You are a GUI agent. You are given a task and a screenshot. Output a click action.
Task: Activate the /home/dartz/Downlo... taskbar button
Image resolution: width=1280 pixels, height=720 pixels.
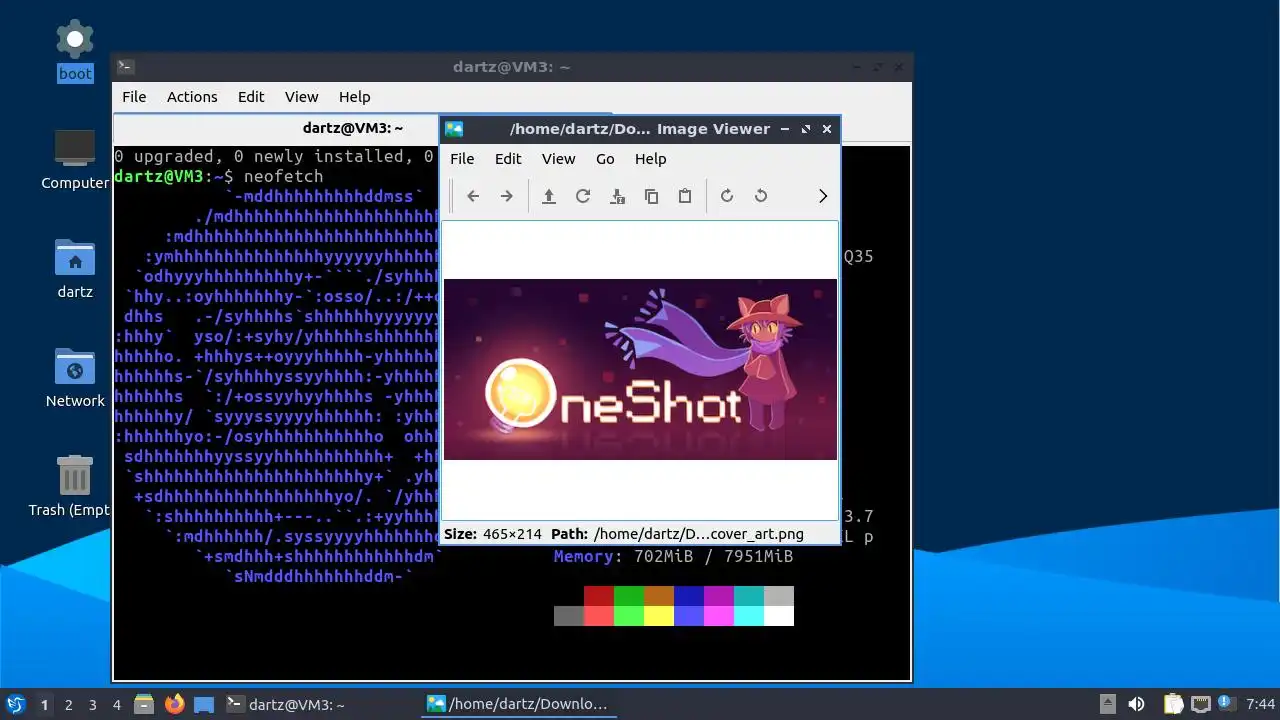click(x=518, y=704)
